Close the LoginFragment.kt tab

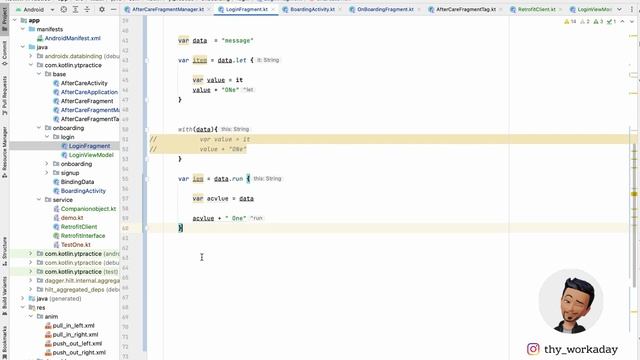click(273, 9)
